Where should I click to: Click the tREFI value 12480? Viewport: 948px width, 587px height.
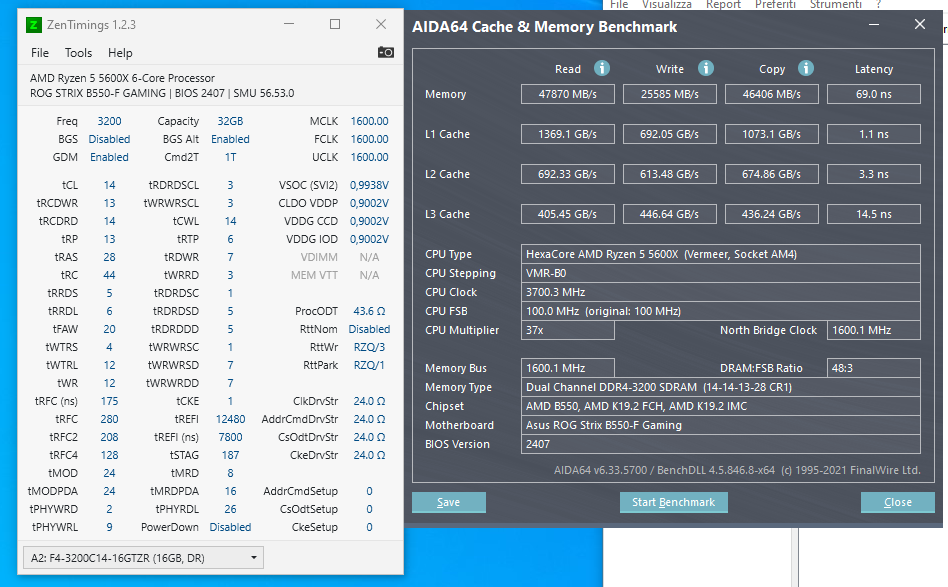tap(230, 419)
